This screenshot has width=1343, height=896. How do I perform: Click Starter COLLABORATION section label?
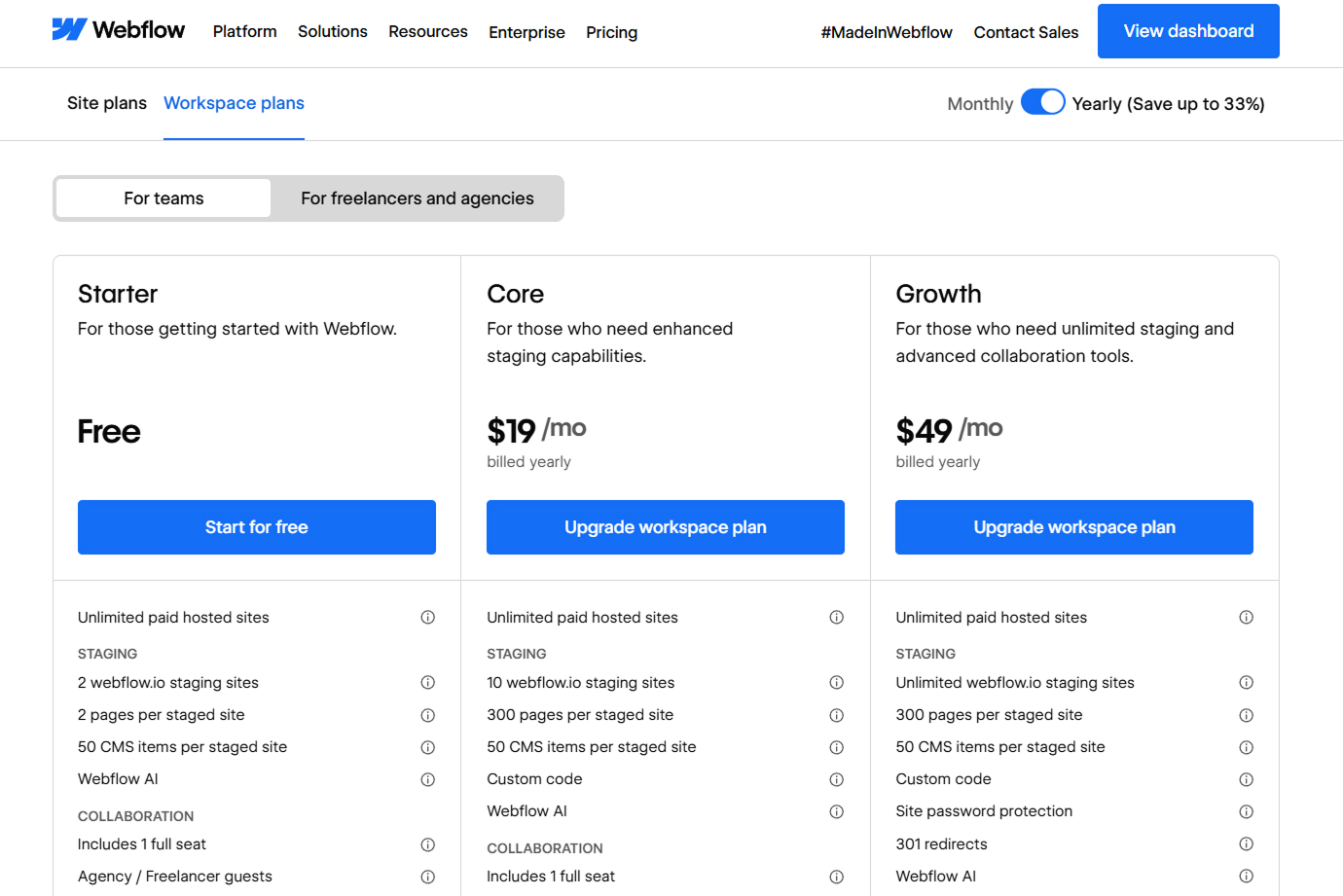click(x=136, y=816)
